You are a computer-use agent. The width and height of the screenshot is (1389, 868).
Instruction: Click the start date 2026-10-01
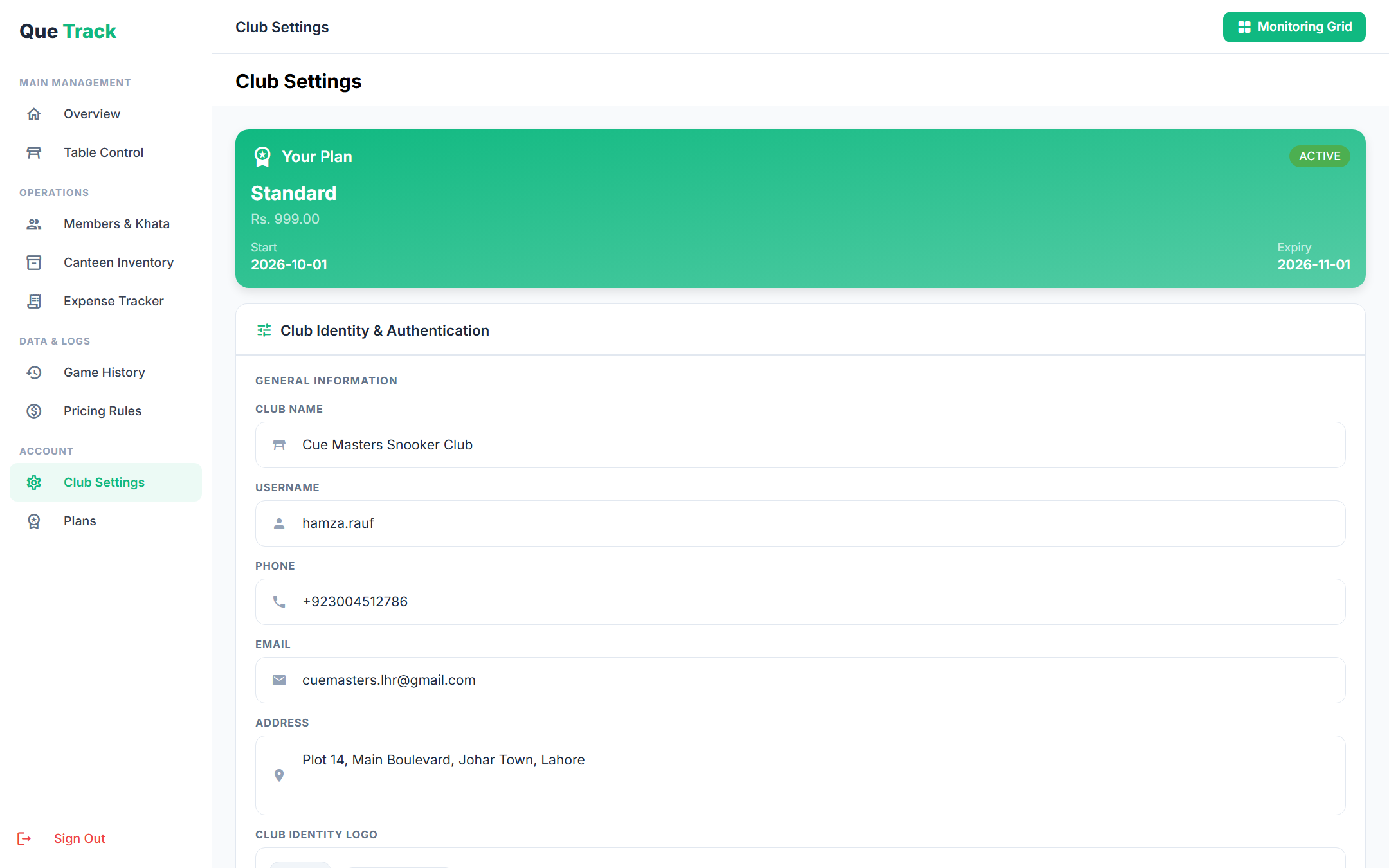click(289, 265)
